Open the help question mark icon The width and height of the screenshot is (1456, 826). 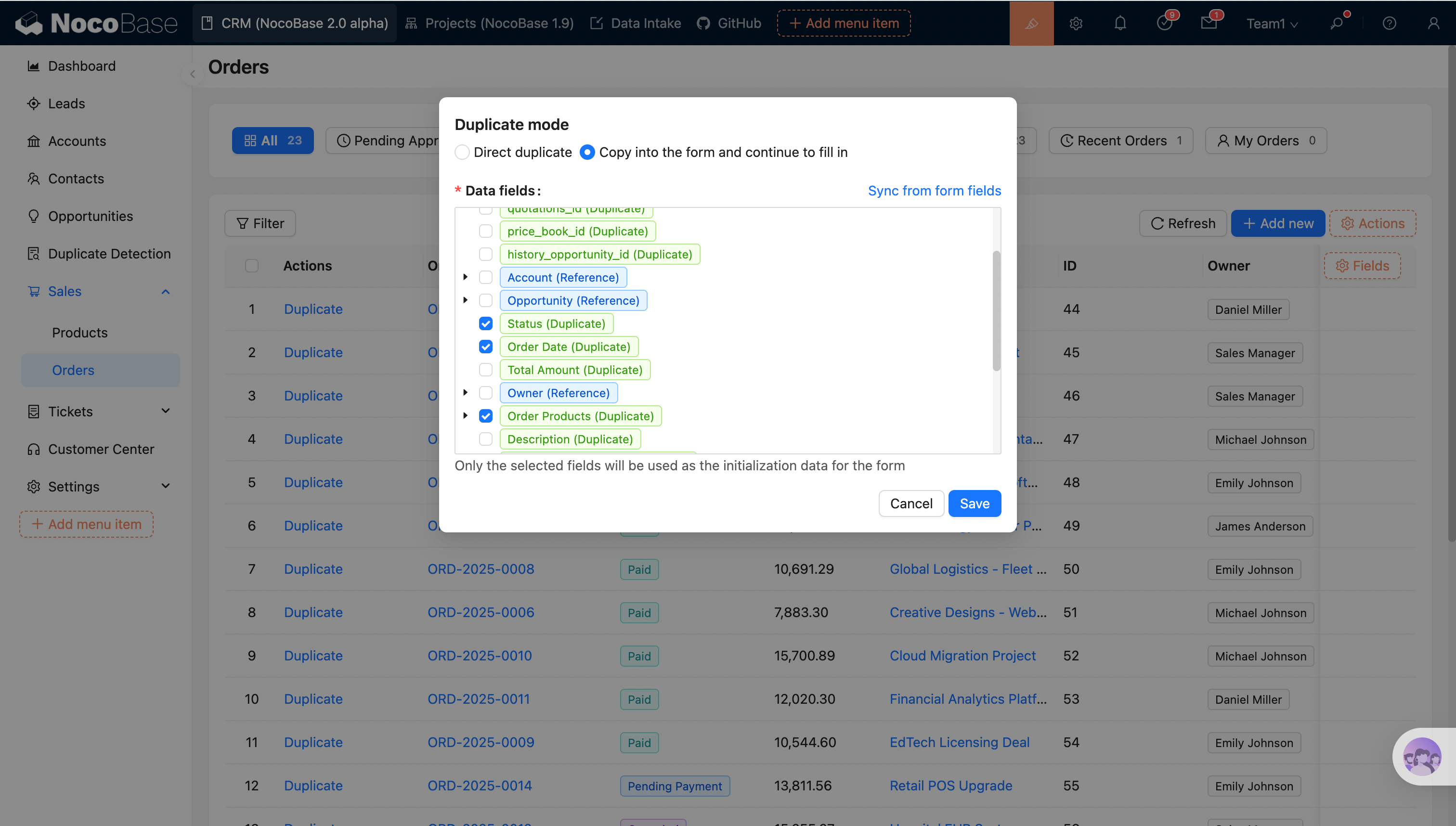click(1389, 23)
